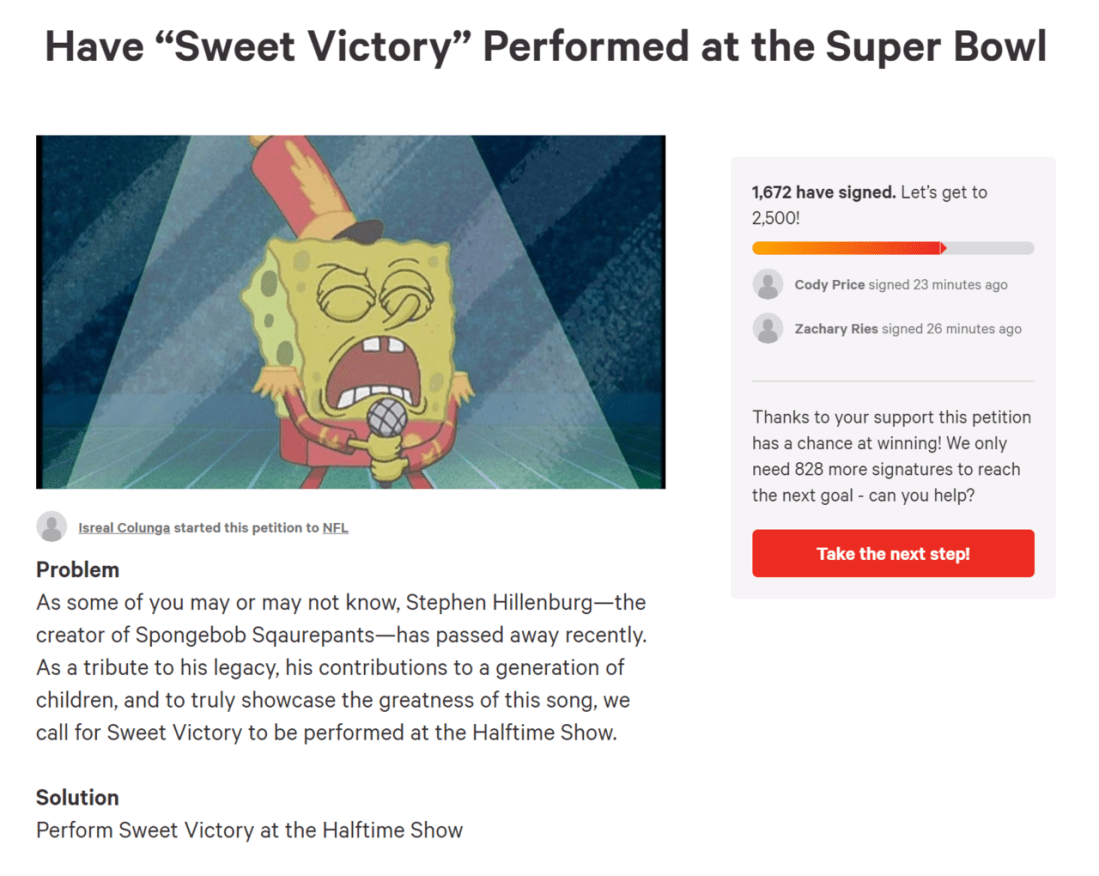The width and height of the screenshot is (1099, 876).
Task: Click the "Problem" section heading
Action: pyautogui.click(x=77, y=570)
